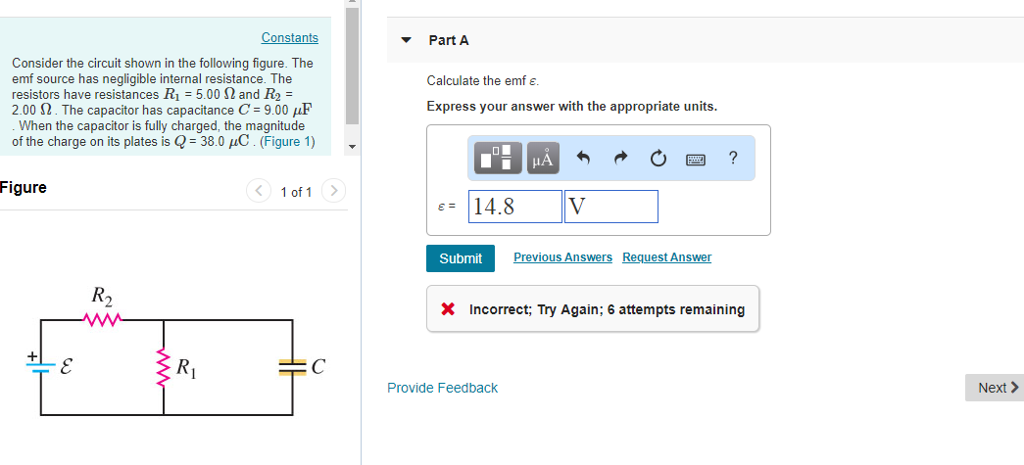Click the Submit button
Image resolution: width=1024 pixels, height=465 pixels.
point(460,259)
